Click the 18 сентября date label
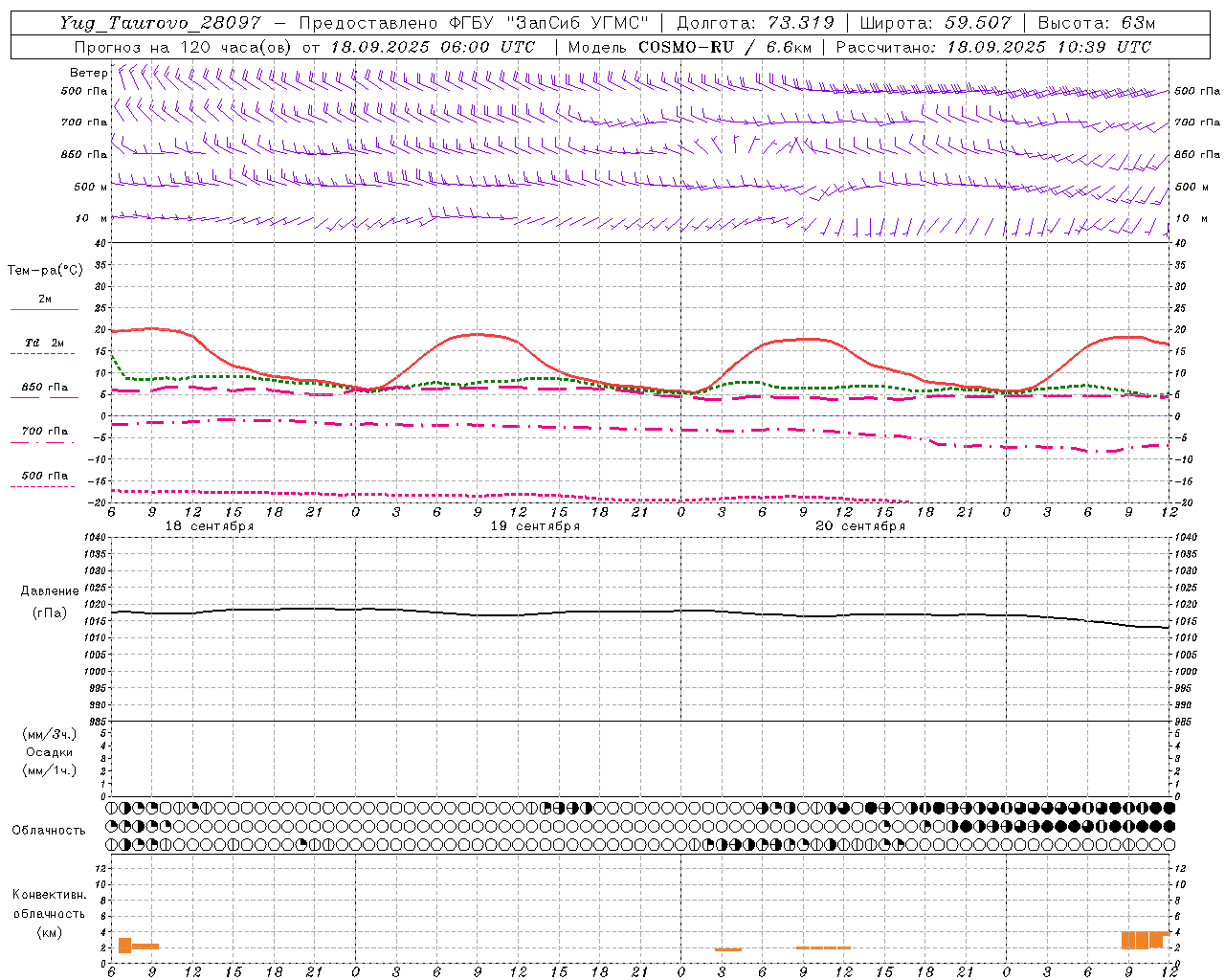1225x980 pixels. 210,526
